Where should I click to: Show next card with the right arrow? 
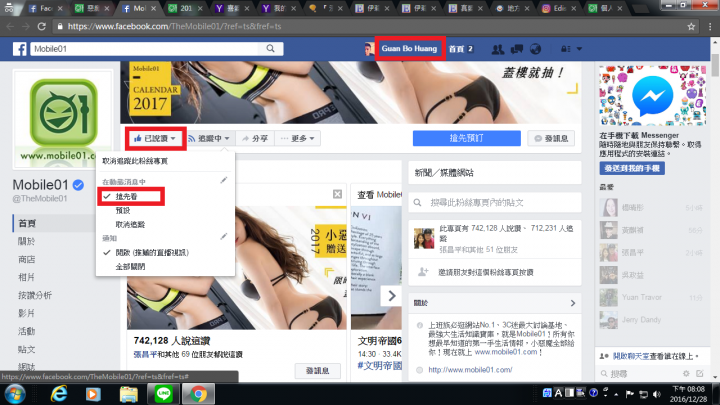click(391, 296)
